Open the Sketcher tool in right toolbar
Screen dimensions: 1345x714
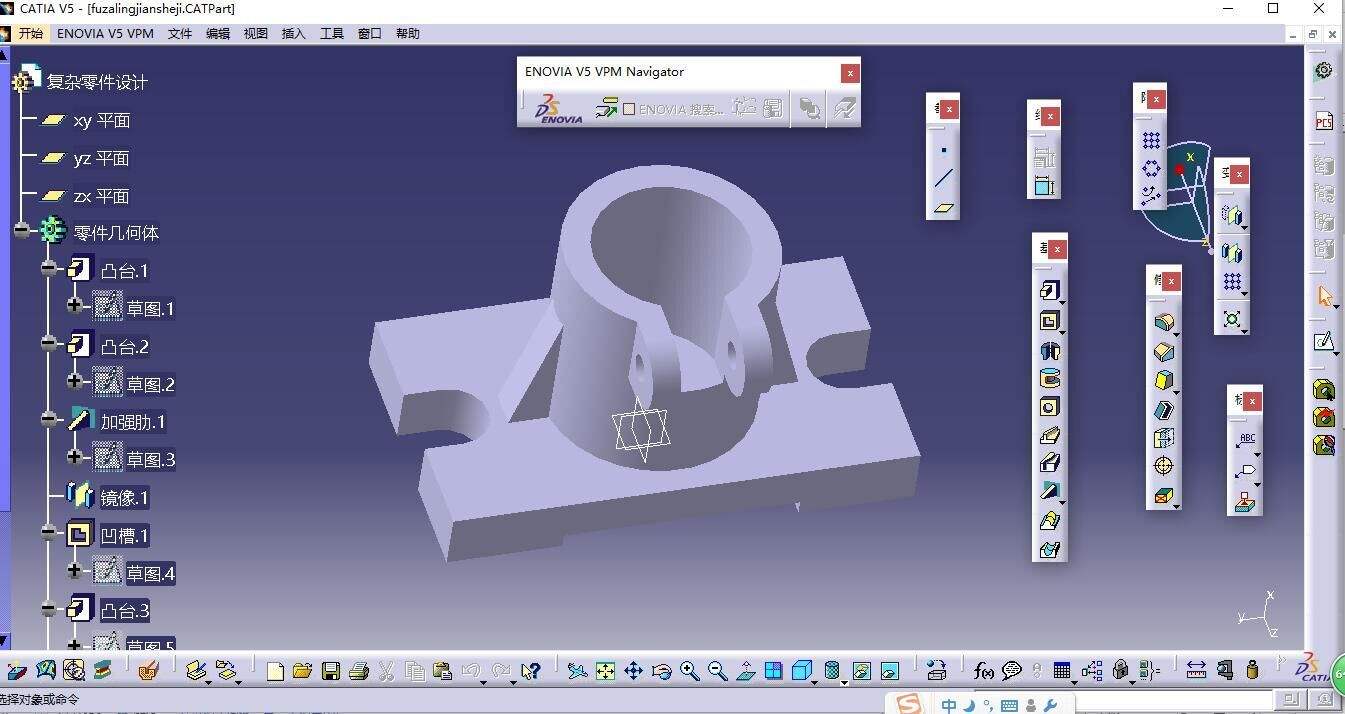point(1324,342)
